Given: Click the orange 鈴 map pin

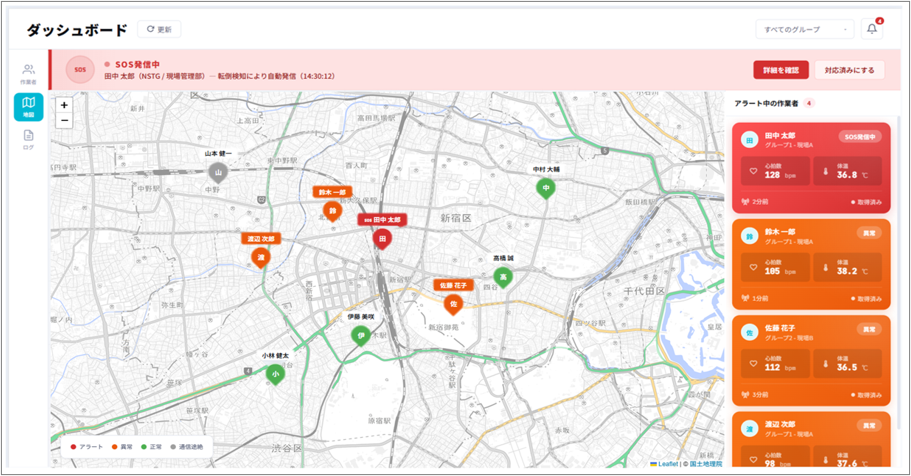Looking at the screenshot, I should tap(332, 211).
